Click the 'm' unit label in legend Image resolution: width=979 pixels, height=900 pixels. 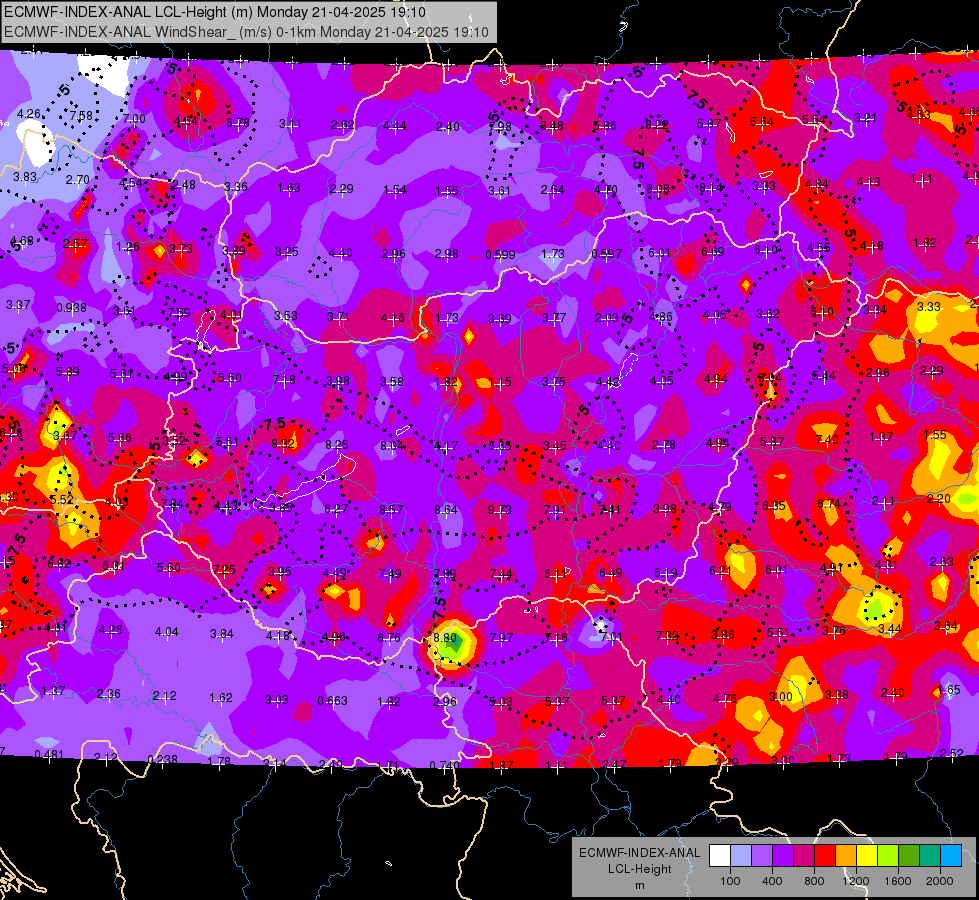[639, 885]
